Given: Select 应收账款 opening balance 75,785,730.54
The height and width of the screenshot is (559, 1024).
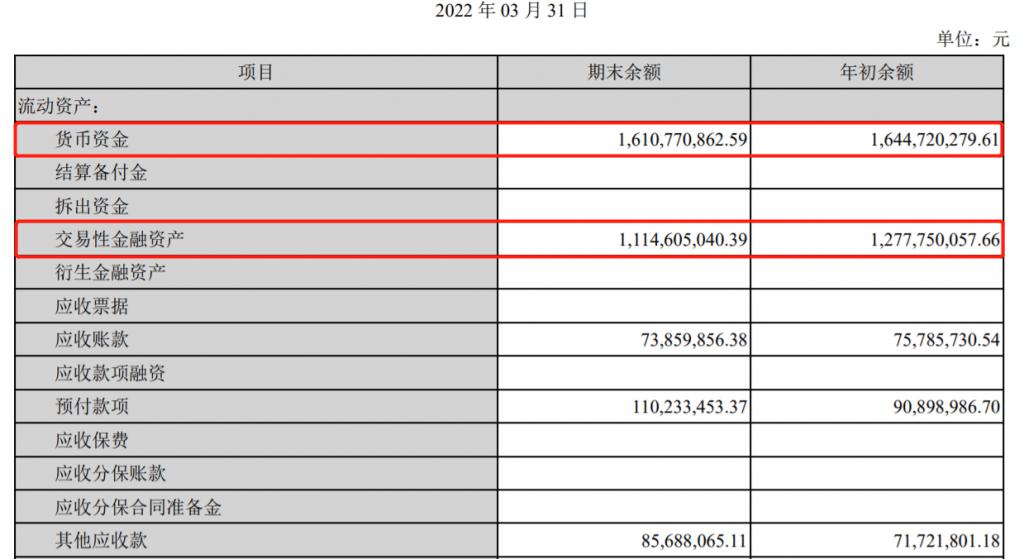Looking at the screenshot, I should coord(946,340).
